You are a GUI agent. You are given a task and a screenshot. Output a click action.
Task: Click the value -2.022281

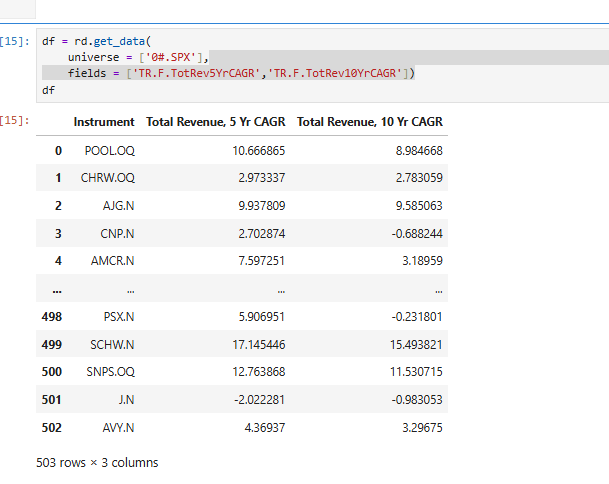tap(259, 400)
